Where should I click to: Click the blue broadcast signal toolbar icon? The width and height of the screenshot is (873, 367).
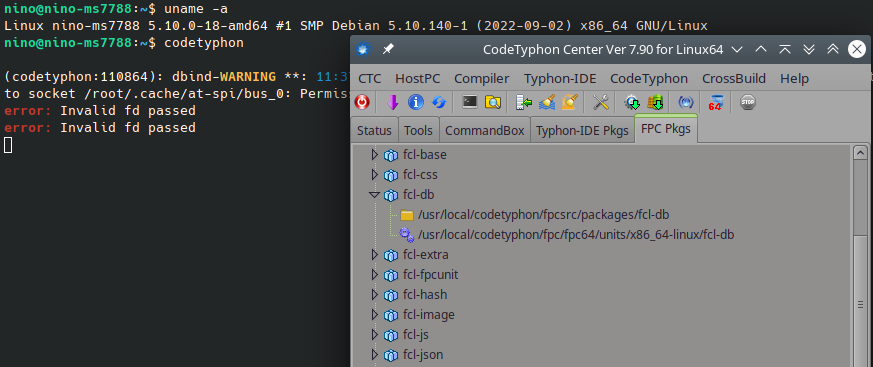pos(685,102)
